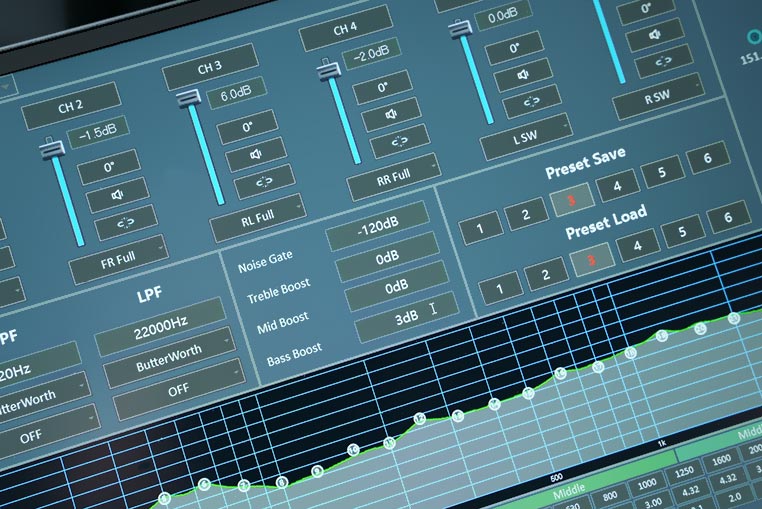
Task: Load preset 1 under Preset Load
Action: point(501,289)
